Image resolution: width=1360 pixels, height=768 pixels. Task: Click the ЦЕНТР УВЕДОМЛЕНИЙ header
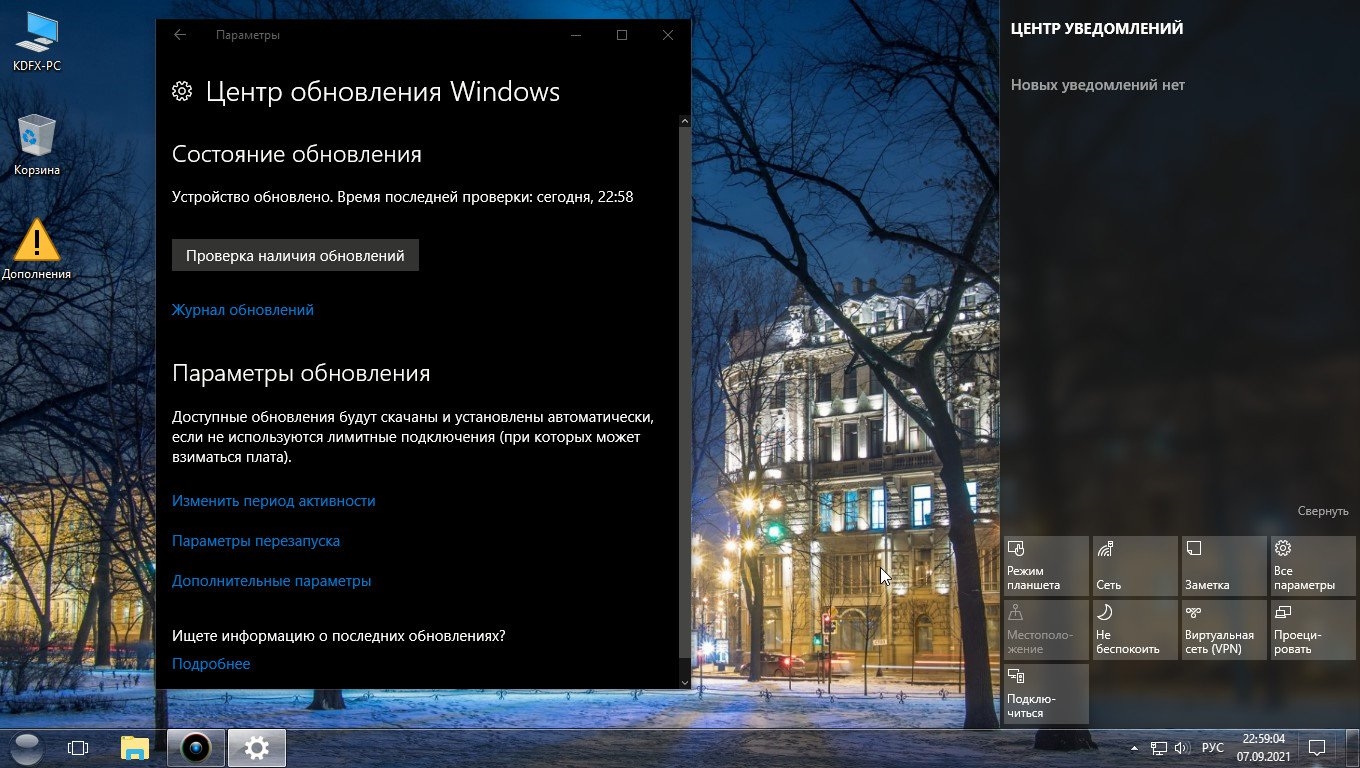click(x=1097, y=29)
